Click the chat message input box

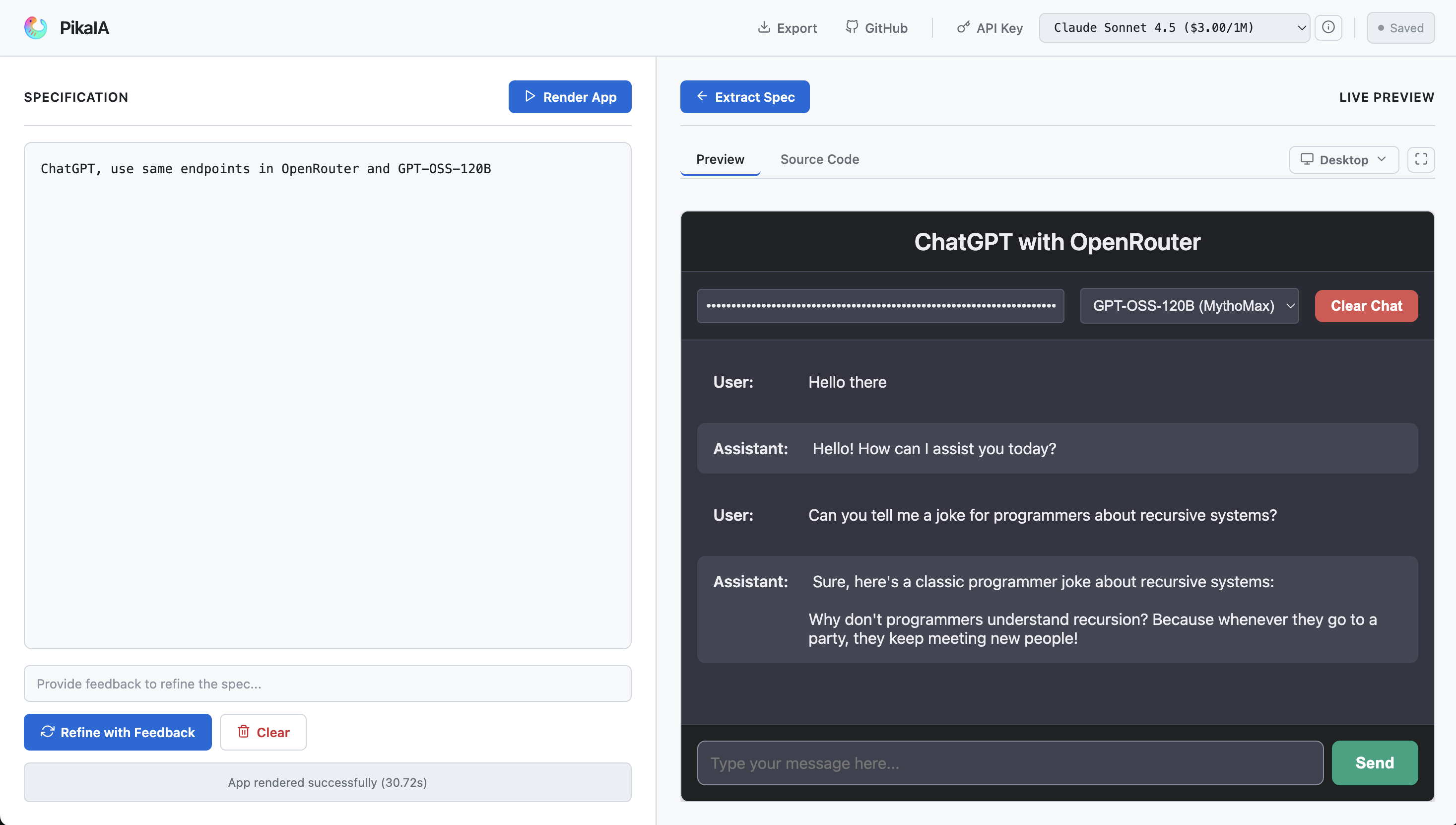(x=1010, y=762)
